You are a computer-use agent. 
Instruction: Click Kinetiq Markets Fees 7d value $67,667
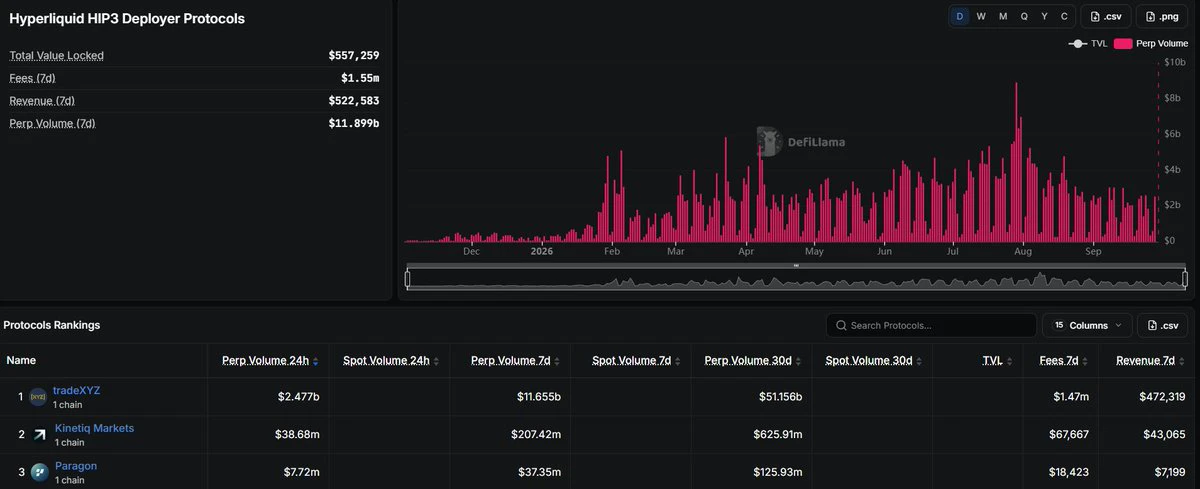(1068, 435)
